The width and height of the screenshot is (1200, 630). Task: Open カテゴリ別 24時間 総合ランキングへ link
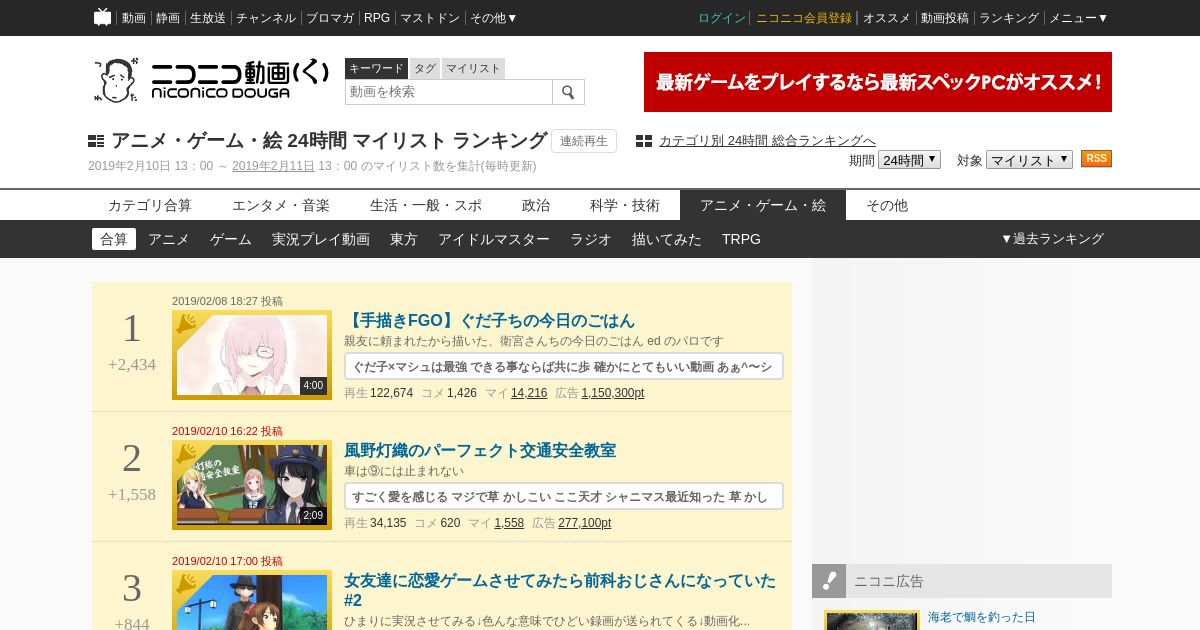tap(767, 140)
